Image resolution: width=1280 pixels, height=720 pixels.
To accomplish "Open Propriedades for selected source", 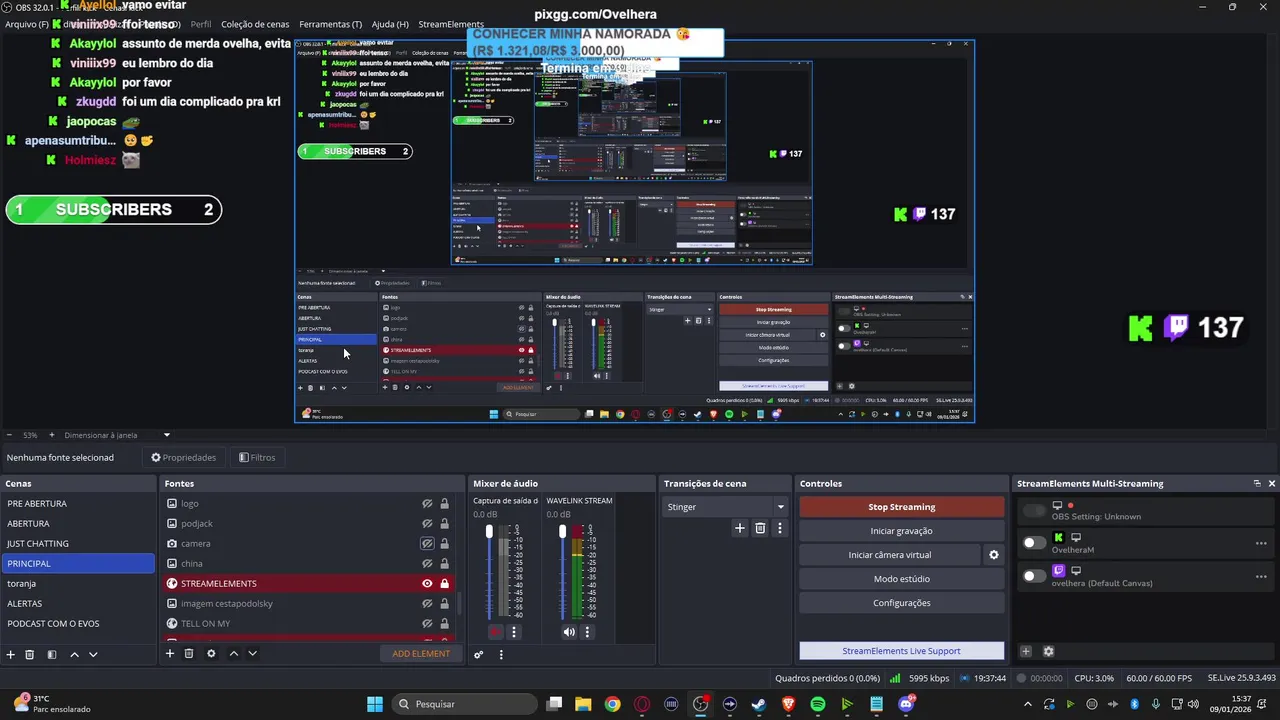I will tap(183, 457).
